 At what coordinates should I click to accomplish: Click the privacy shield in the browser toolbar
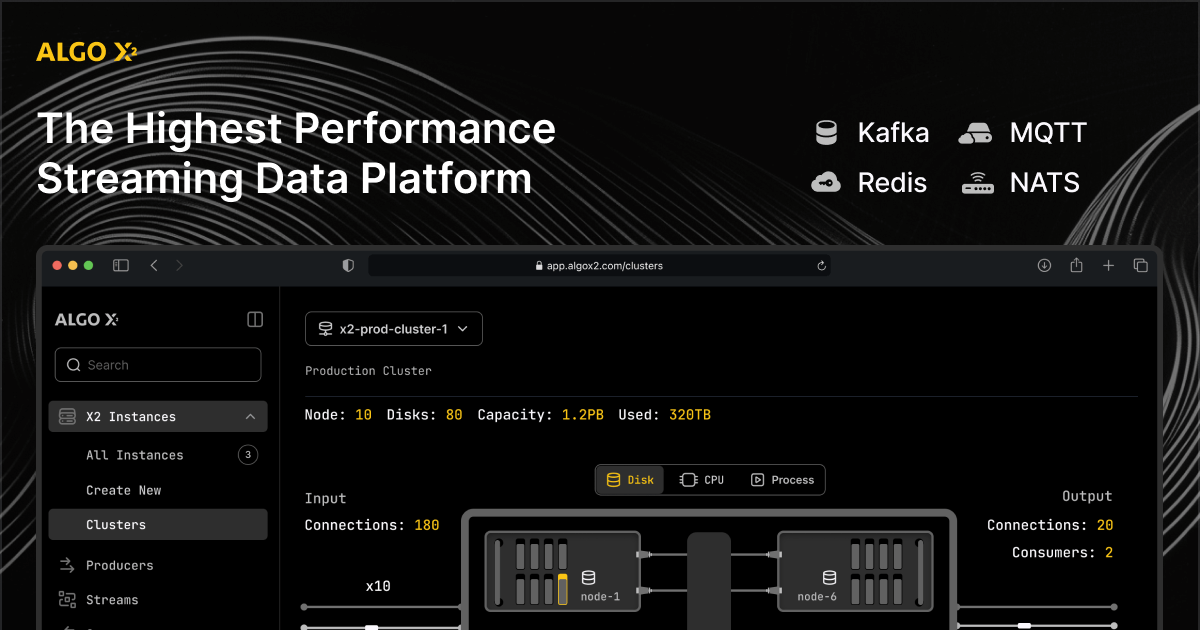tap(347, 265)
